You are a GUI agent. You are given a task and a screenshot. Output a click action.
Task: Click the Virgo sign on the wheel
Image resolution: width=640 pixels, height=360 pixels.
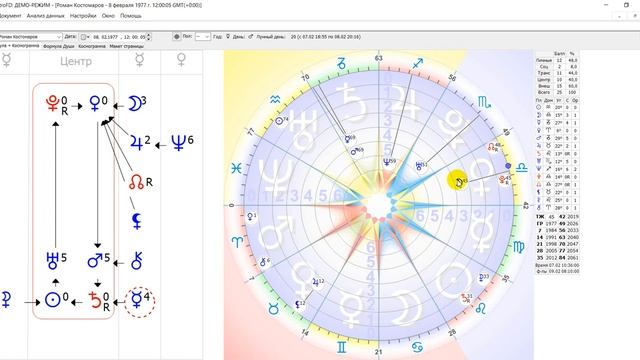click(519, 247)
